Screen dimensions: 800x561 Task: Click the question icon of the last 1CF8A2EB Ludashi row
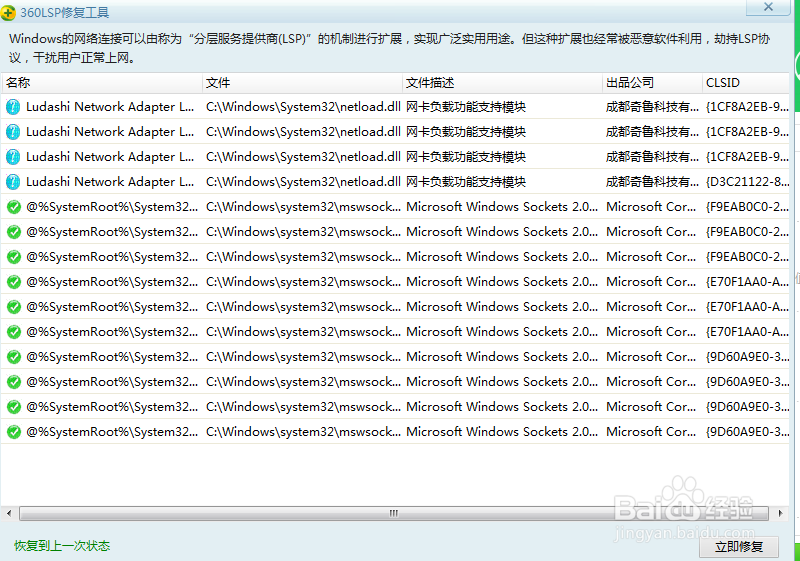[13, 157]
